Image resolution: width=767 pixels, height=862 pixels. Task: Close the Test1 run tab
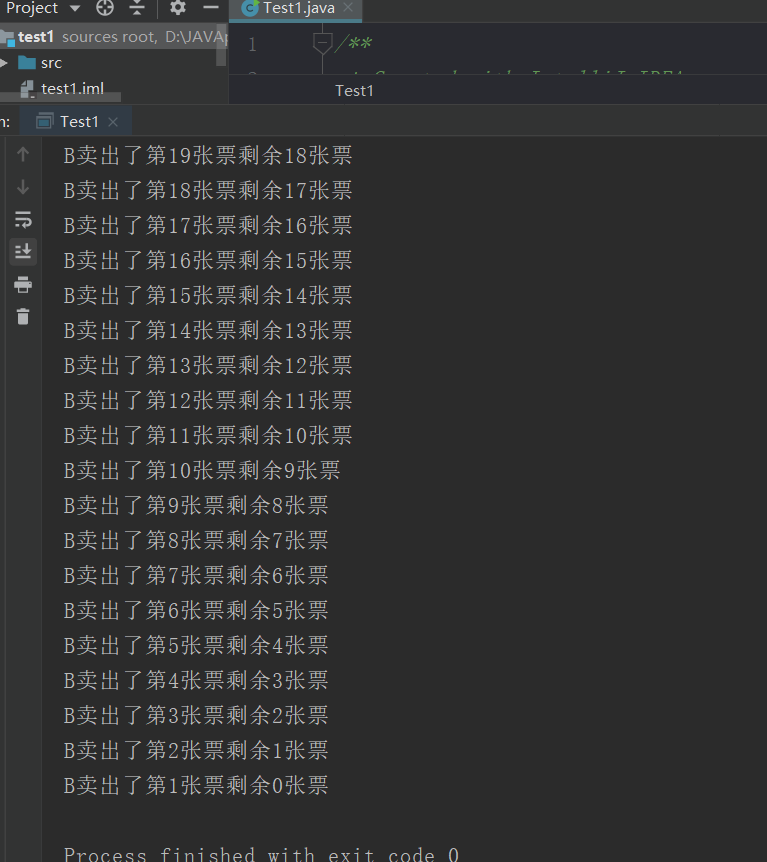pyautogui.click(x=113, y=122)
